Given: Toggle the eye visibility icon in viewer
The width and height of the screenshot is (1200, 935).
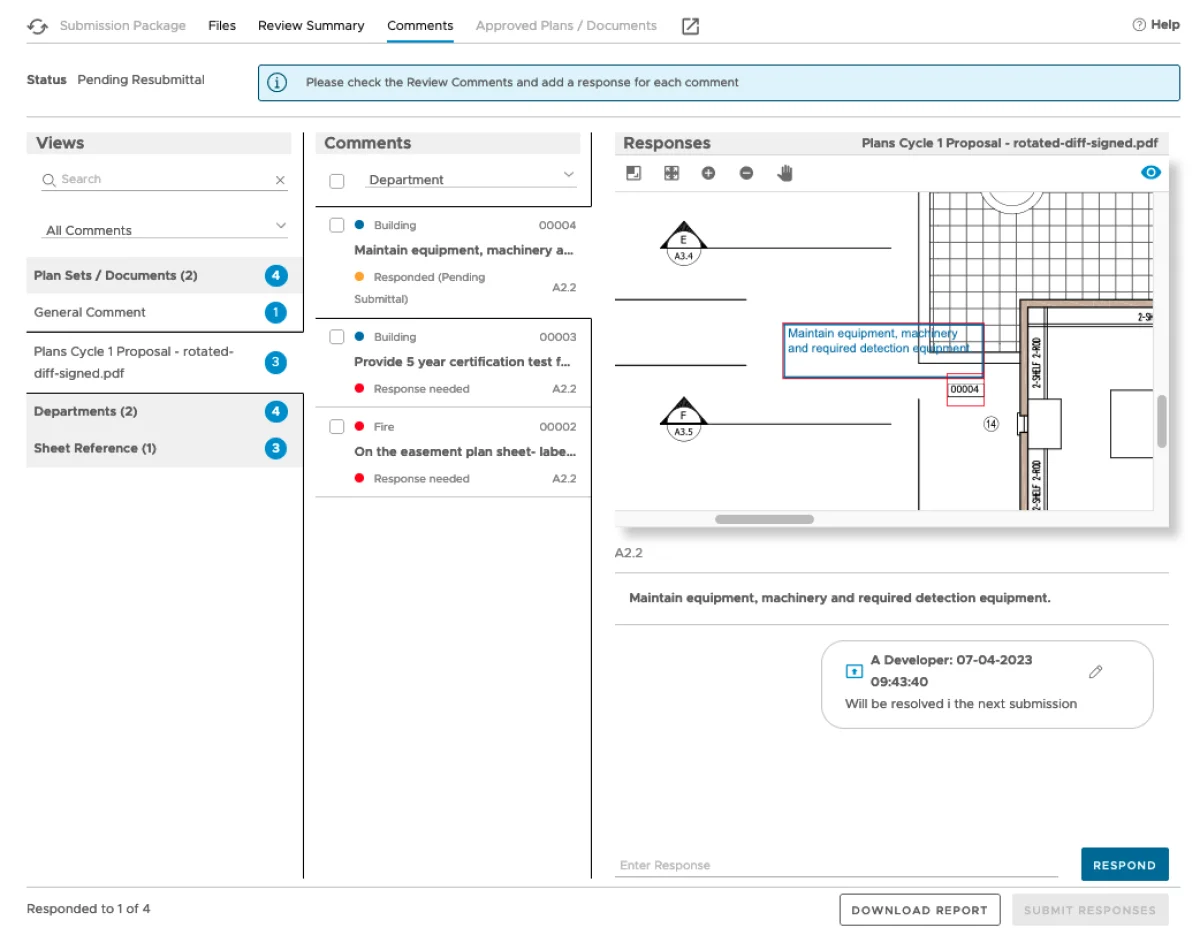Looking at the screenshot, I should 1151,173.
